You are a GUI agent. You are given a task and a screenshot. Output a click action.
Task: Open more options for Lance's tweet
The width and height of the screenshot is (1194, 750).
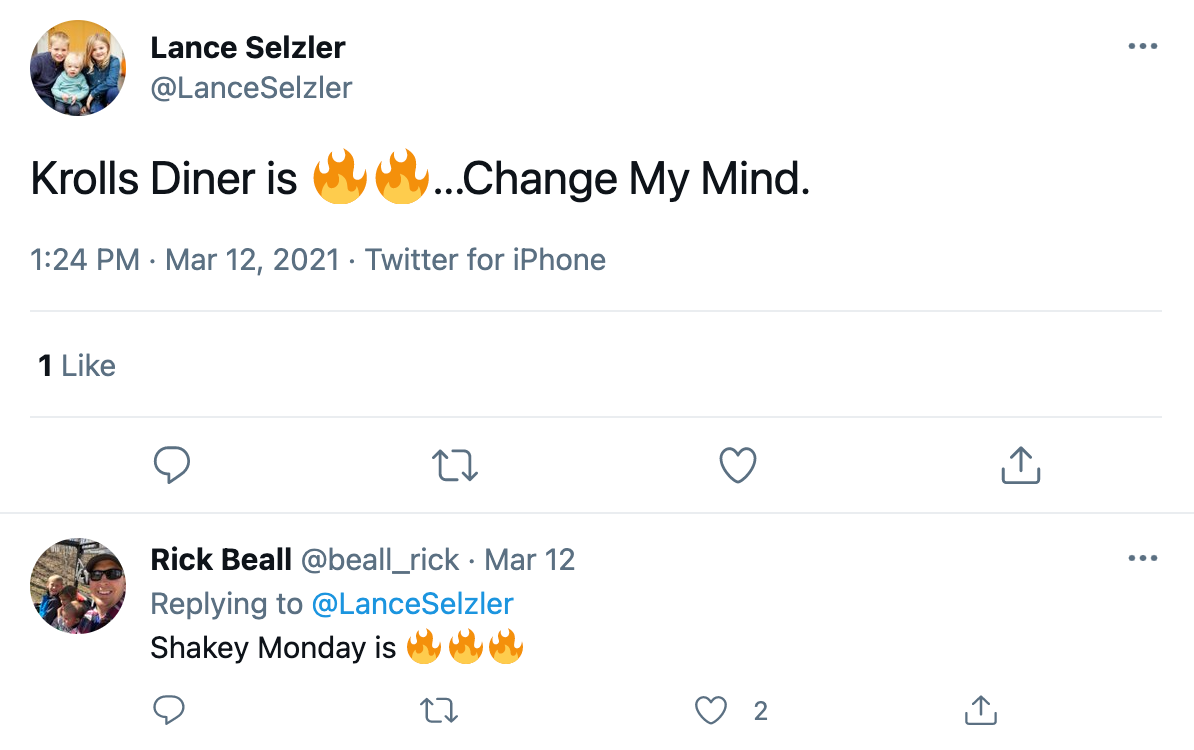(1142, 47)
